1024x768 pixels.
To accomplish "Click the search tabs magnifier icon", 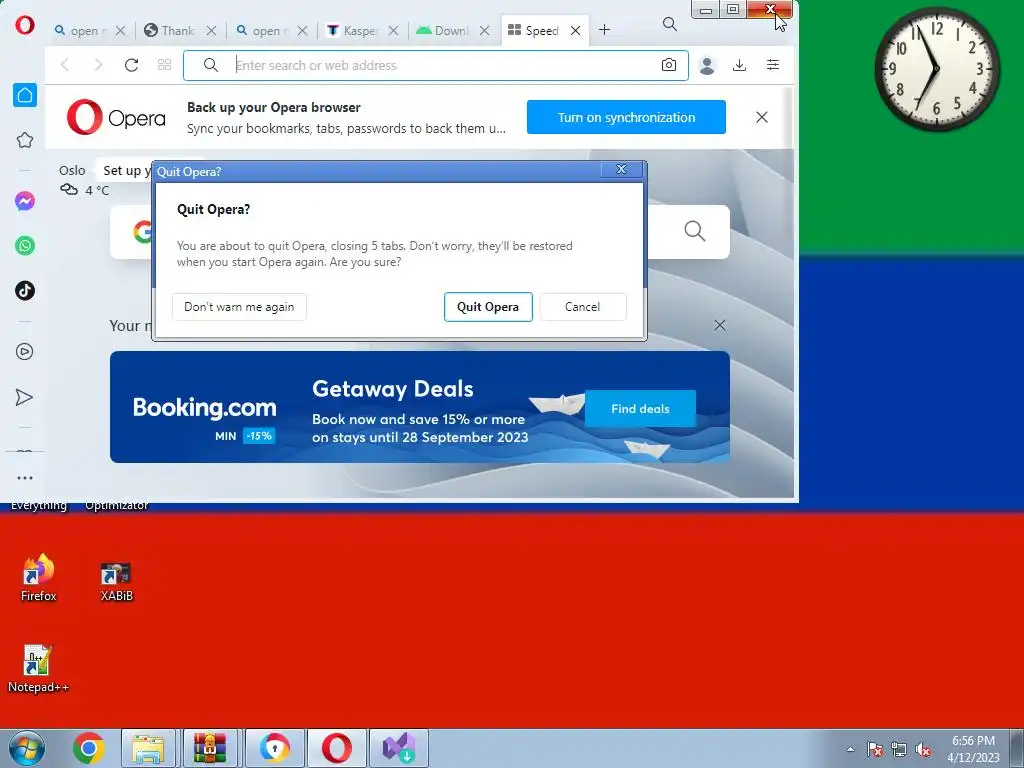I will click(x=669, y=24).
